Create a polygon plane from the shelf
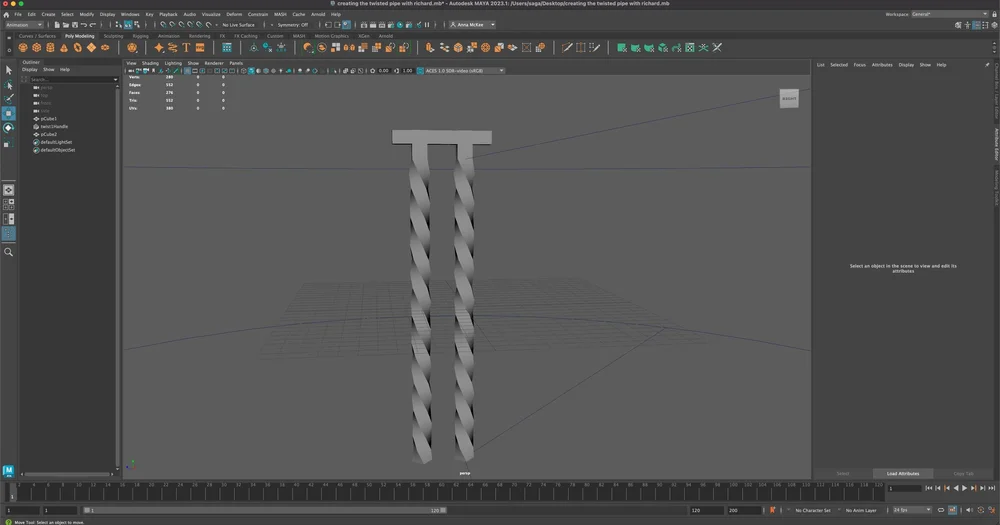This screenshot has width=1000, height=525. tap(91, 48)
